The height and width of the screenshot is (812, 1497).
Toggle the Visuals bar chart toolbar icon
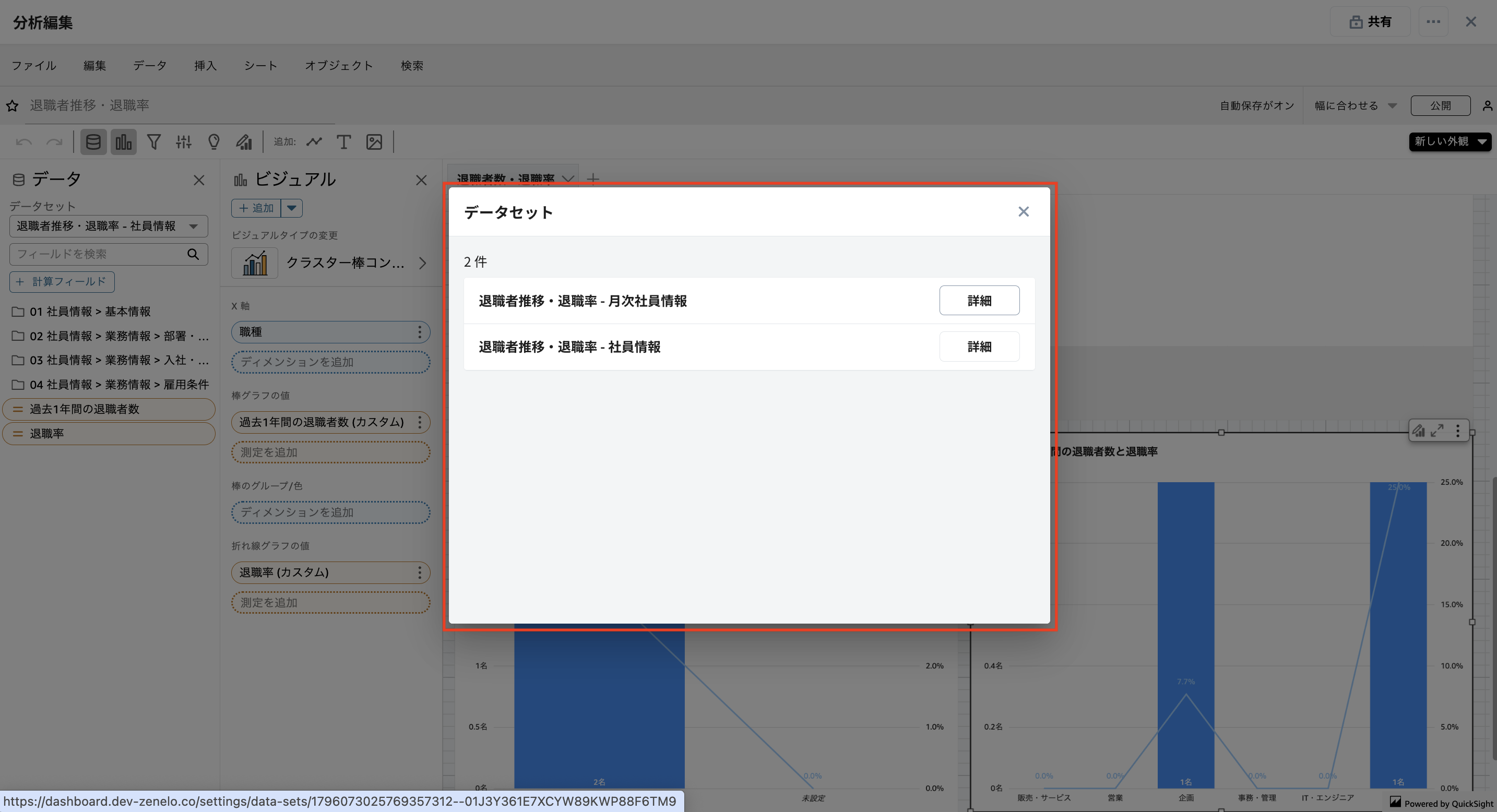123,142
